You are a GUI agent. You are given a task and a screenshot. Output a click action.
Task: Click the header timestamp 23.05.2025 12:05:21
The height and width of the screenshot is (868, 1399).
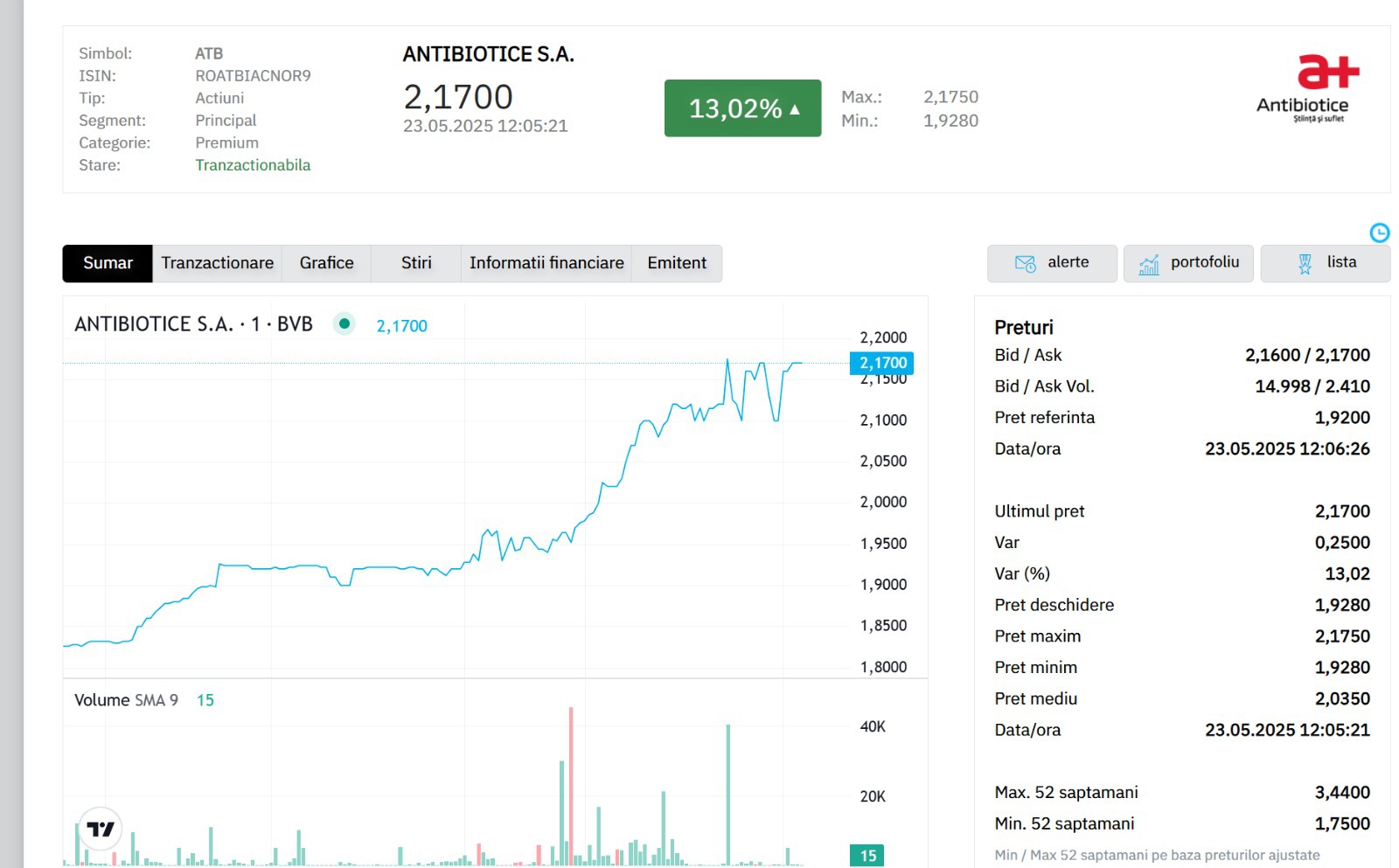coord(485,126)
